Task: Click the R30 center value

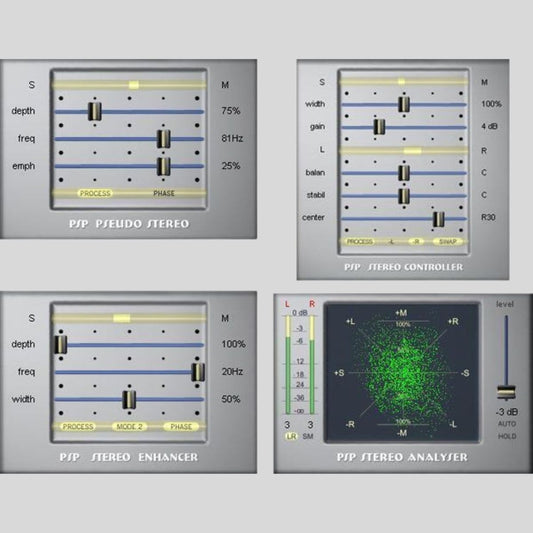Action: click(488, 217)
